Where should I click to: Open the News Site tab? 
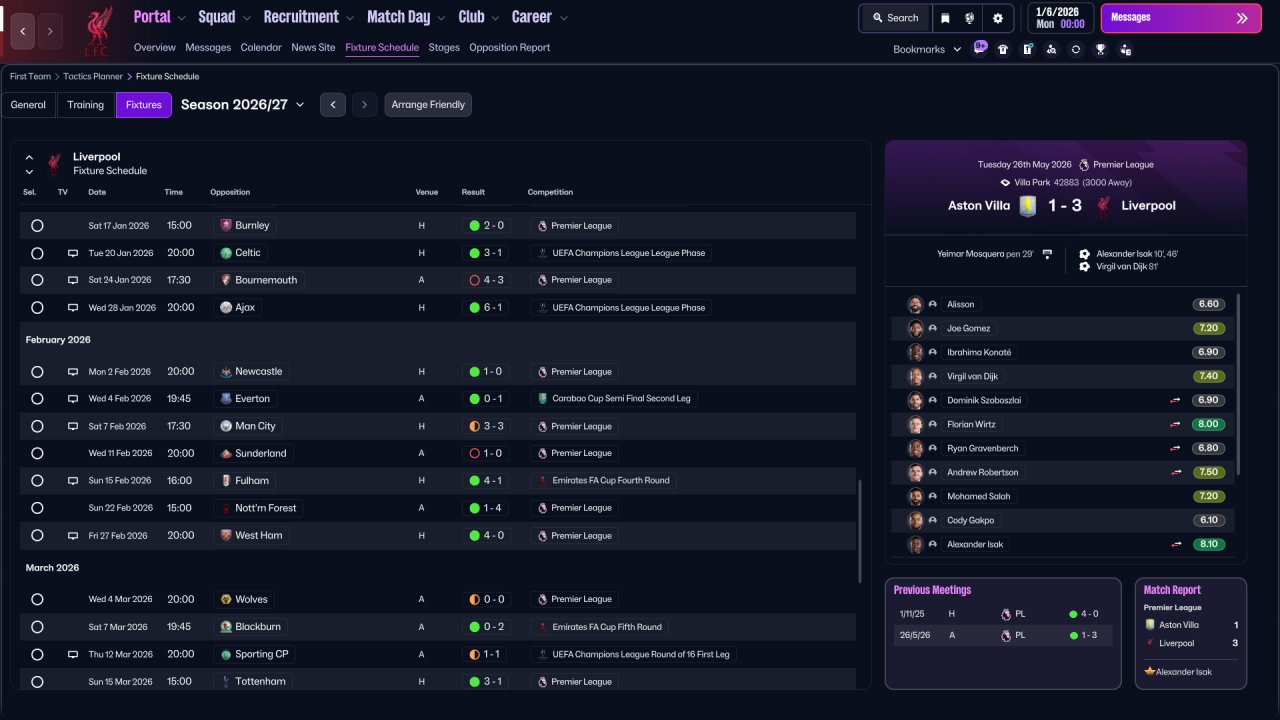click(x=313, y=47)
